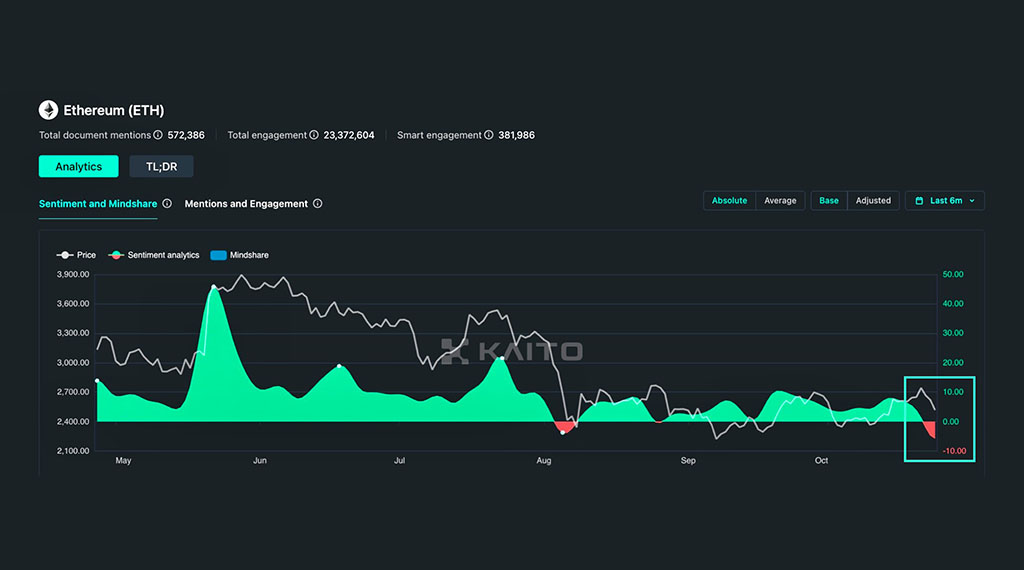The height and width of the screenshot is (570, 1024).
Task: Click info icon next to Sentiment and Mindshare
Action: [167, 204]
